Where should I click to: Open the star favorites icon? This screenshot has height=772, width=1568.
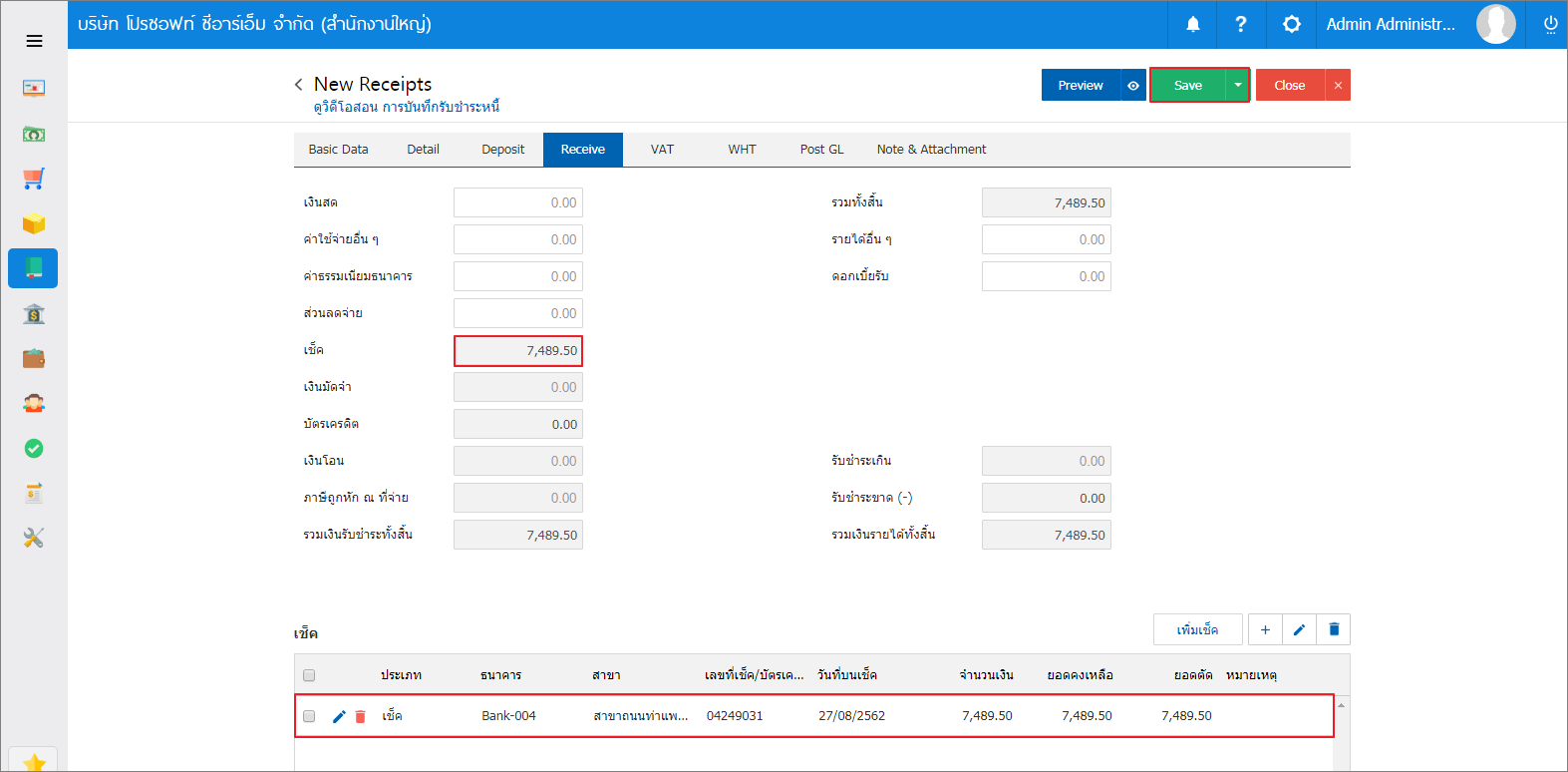coord(34,763)
